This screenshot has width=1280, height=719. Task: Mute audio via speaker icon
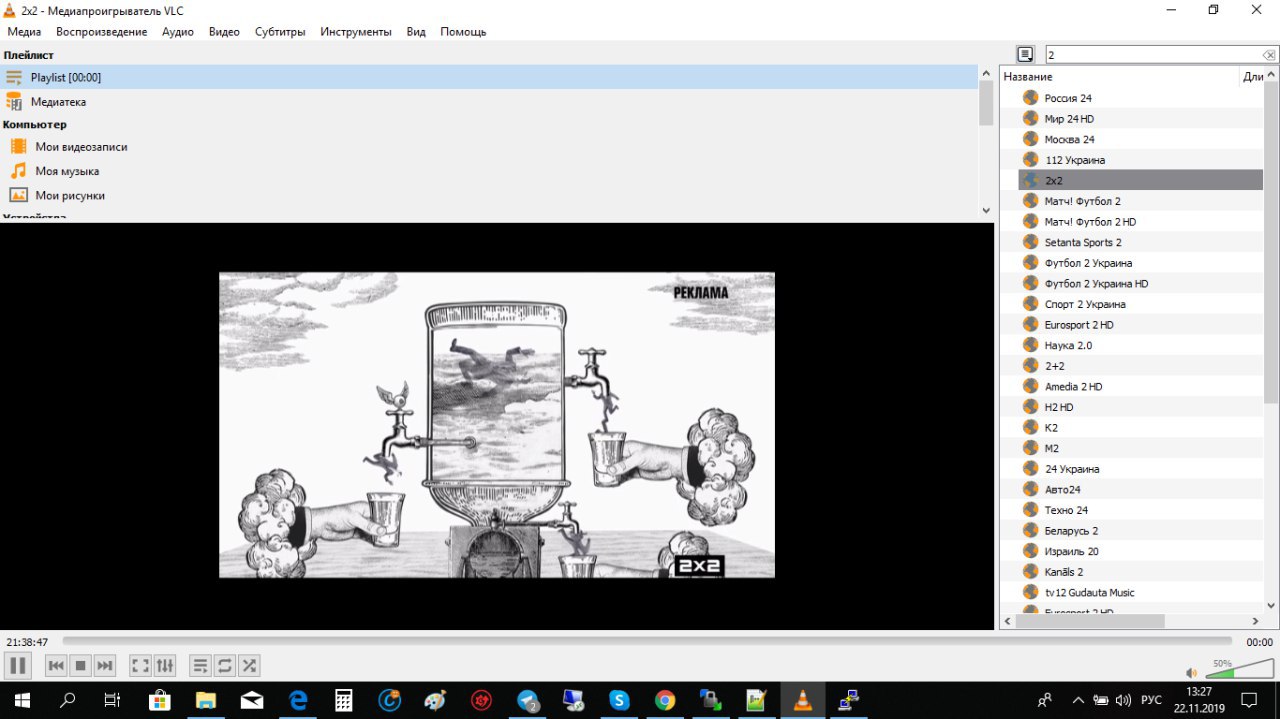[x=1191, y=672]
